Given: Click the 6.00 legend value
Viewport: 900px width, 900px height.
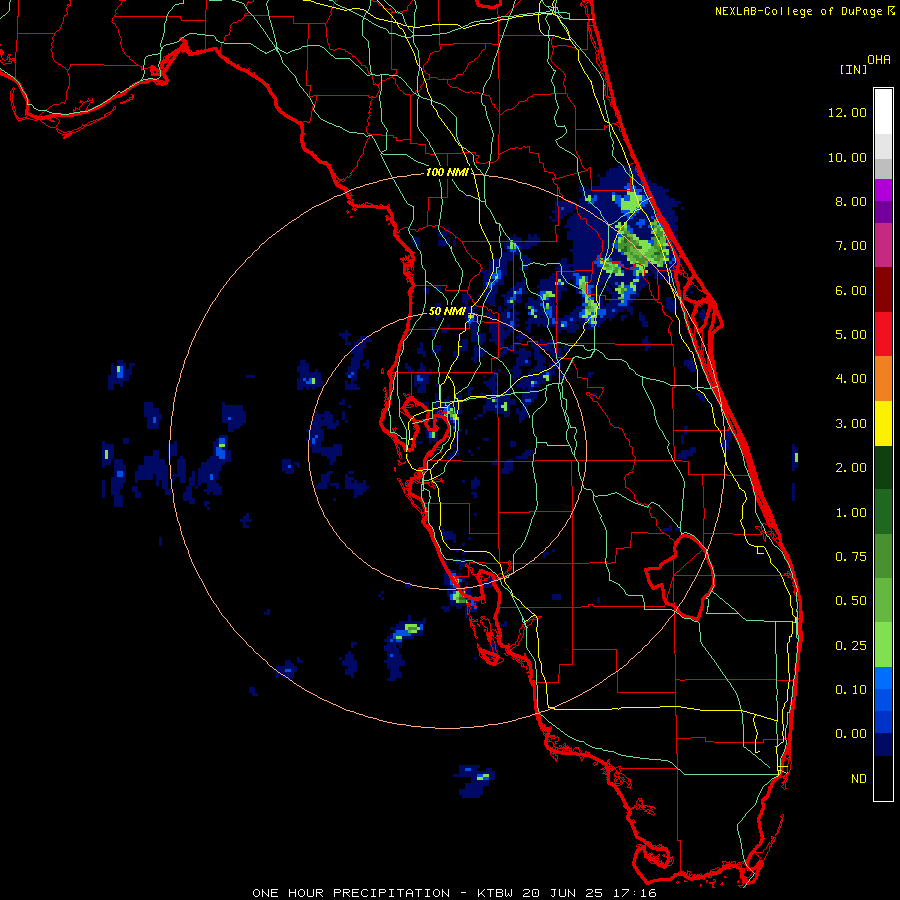Looking at the screenshot, I should coord(851,290).
